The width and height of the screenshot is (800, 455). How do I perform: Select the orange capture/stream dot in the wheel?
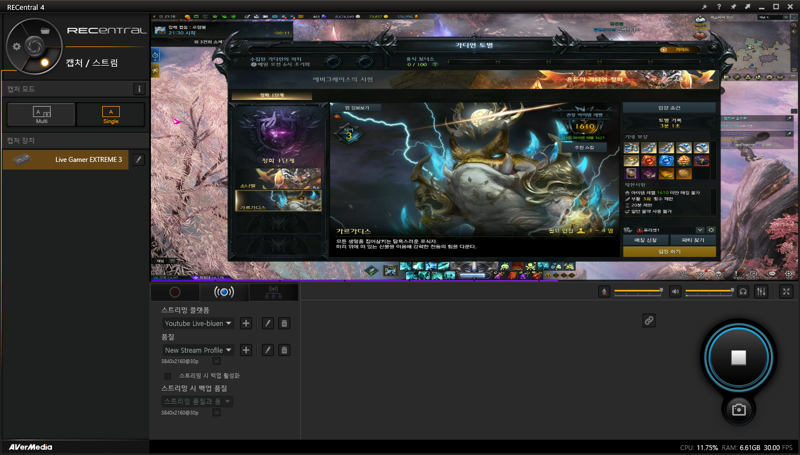tap(45, 62)
